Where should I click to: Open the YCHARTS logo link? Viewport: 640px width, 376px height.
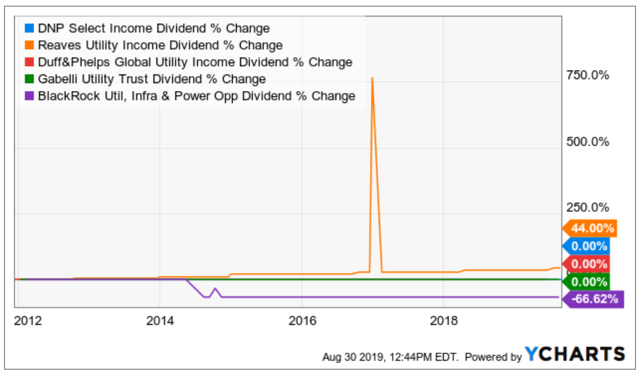tap(575, 354)
